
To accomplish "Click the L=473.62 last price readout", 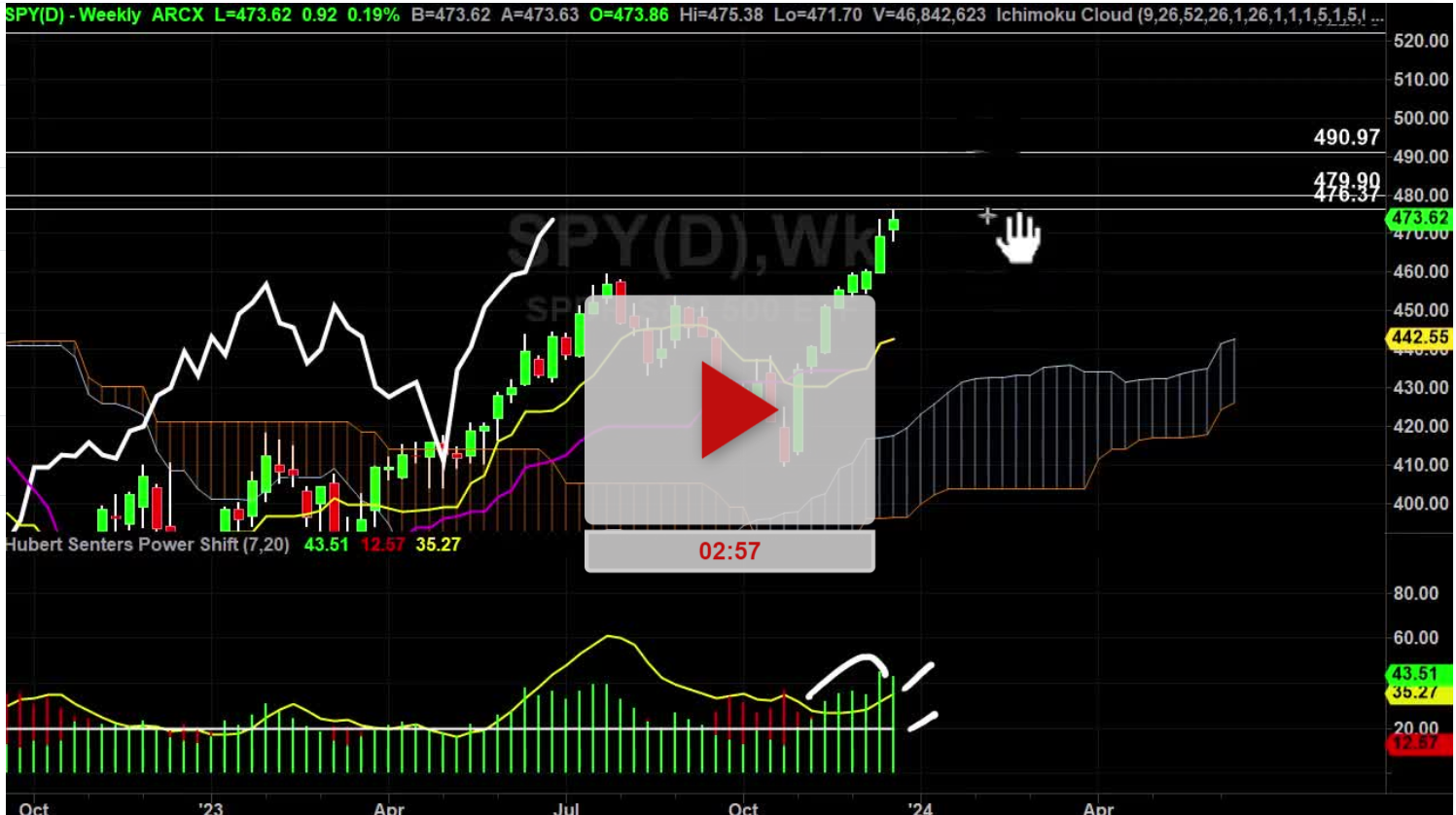I will pyautogui.click(x=255, y=15).
